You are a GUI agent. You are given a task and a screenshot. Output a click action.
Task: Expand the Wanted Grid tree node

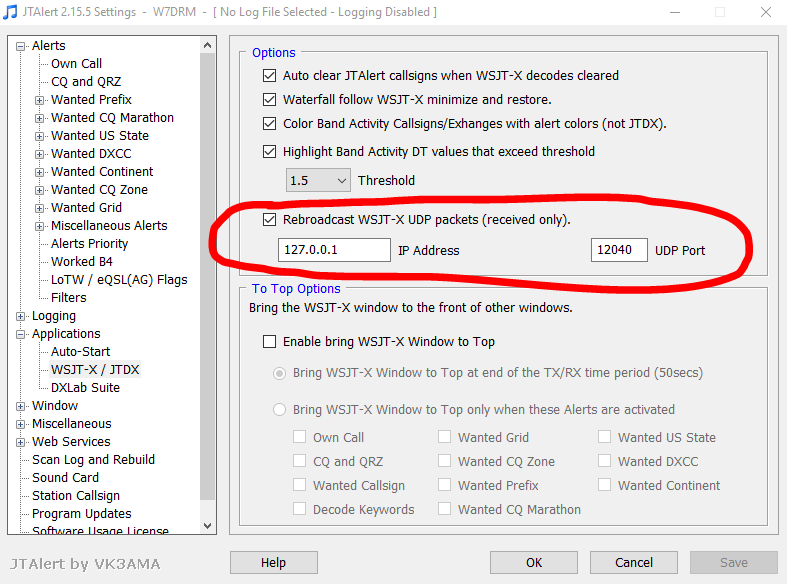(x=39, y=208)
